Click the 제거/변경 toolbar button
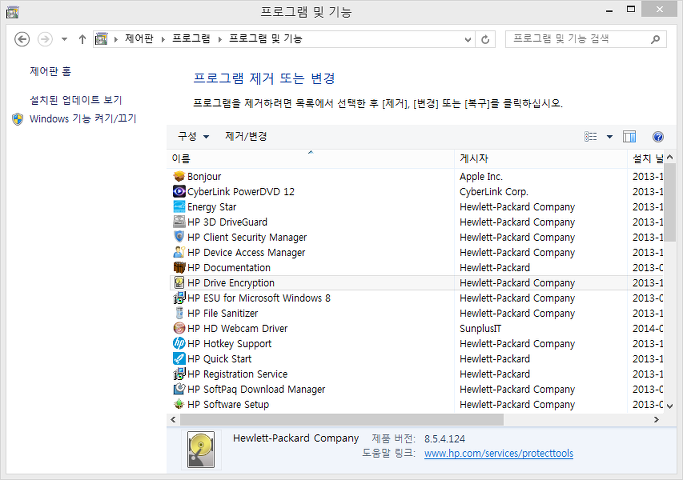 [246, 137]
